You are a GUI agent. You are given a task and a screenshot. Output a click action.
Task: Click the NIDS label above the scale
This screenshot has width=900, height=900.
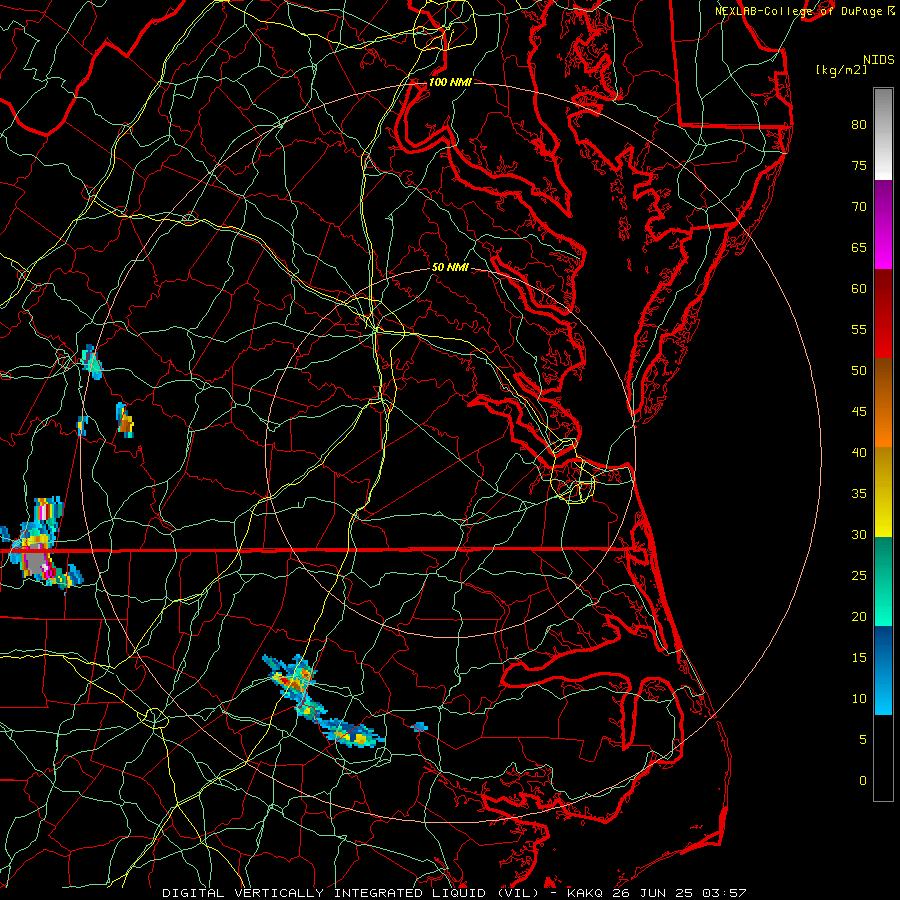(879, 60)
